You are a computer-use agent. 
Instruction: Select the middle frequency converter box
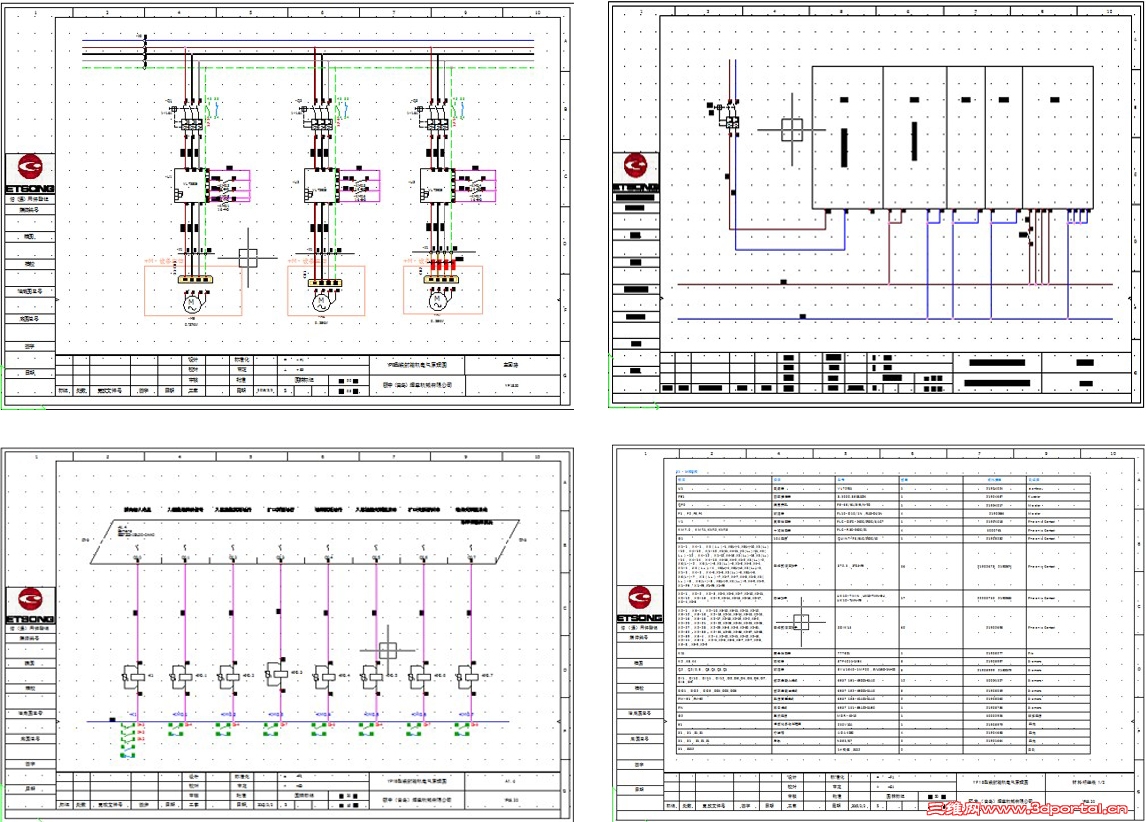[321, 186]
